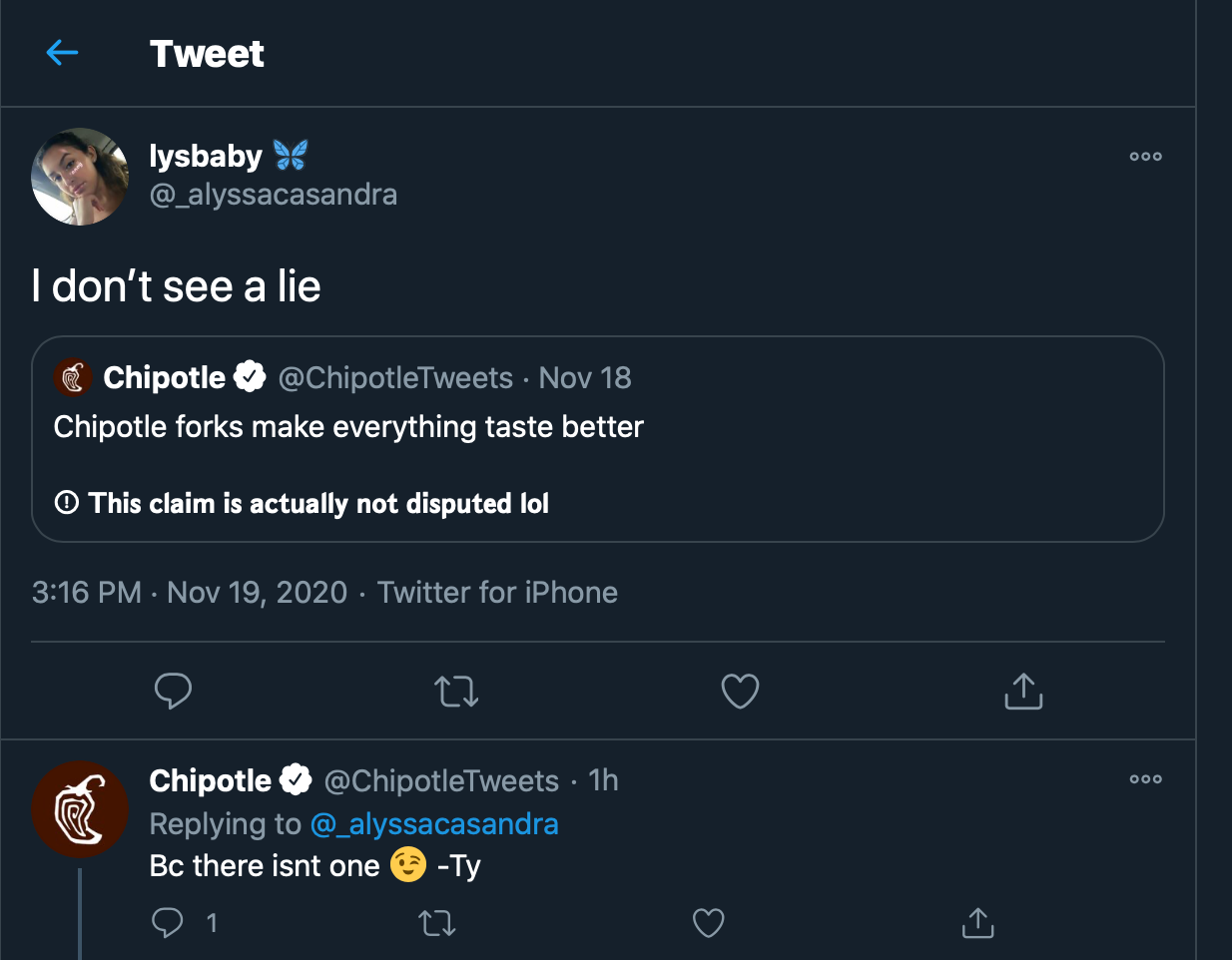Open more options on lysbaby's tweet
Image resolution: width=1232 pixels, height=960 pixels.
[x=1145, y=157]
